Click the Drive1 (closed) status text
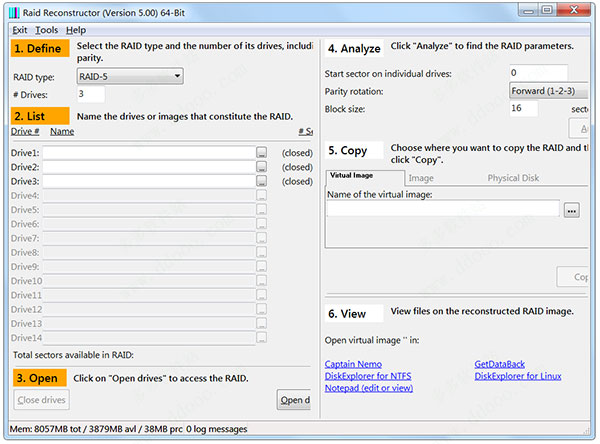 click(297, 153)
